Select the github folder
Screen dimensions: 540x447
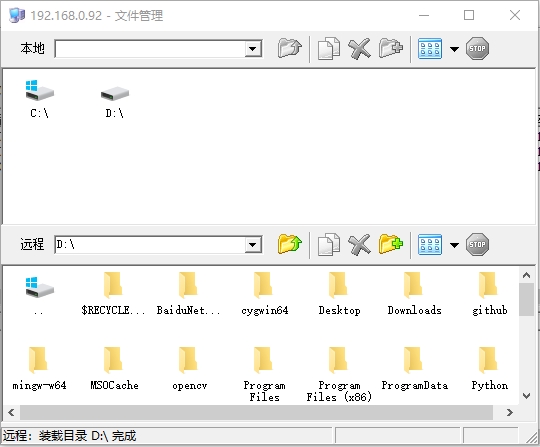pos(489,294)
